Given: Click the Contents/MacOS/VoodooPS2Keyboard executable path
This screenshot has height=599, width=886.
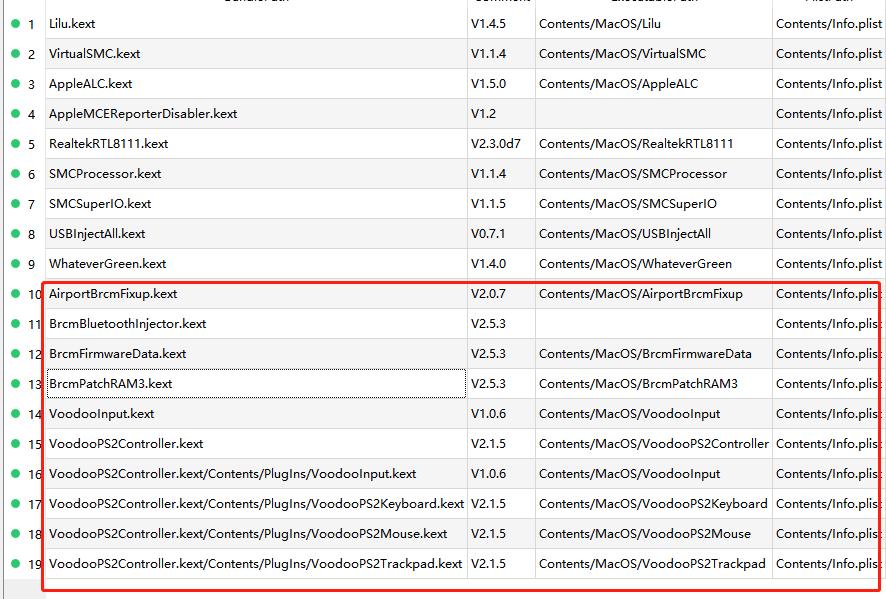Looking at the screenshot, I should coord(654,503).
